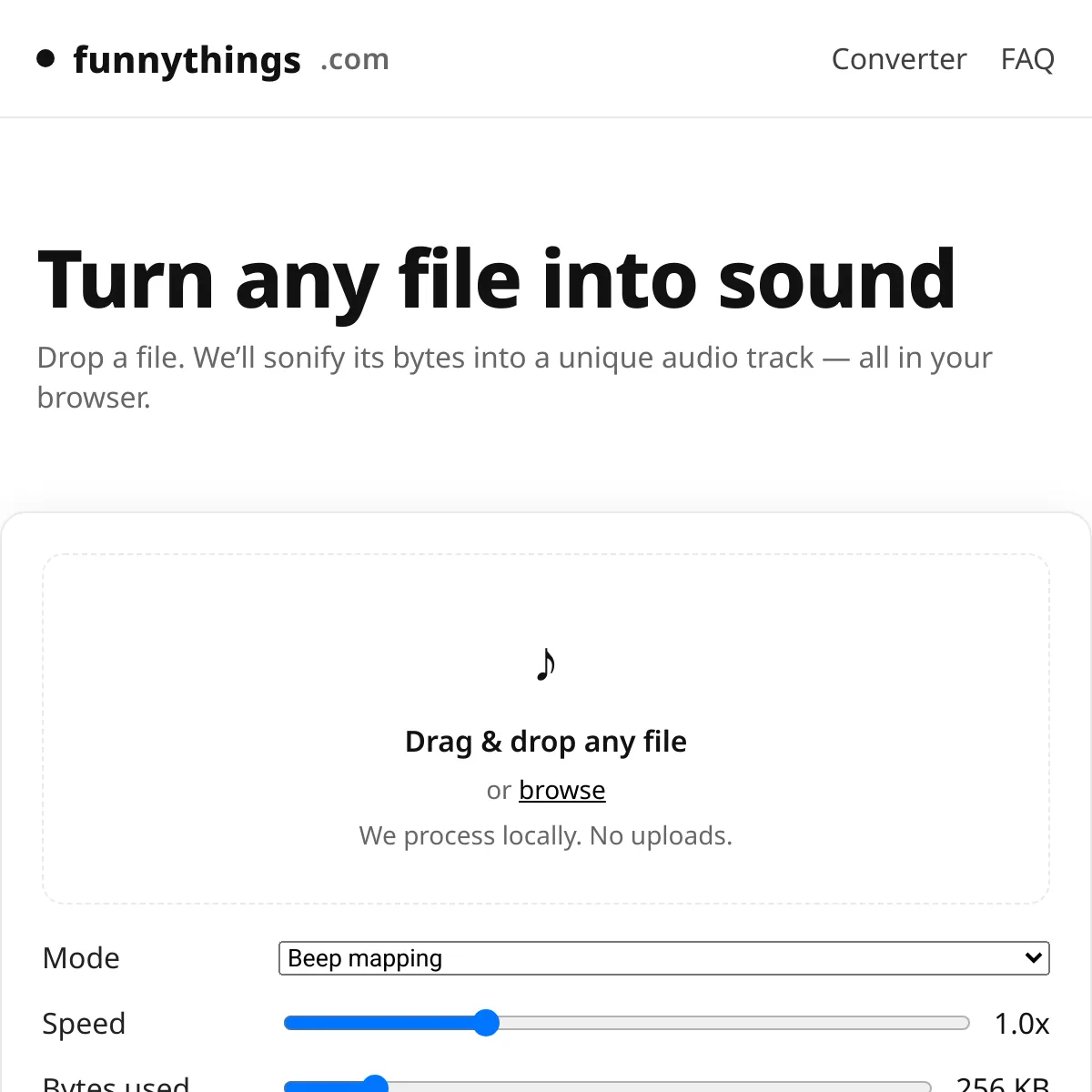Open the Converter page
The width and height of the screenshot is (1092, 1092).
[x=898, y=58]
